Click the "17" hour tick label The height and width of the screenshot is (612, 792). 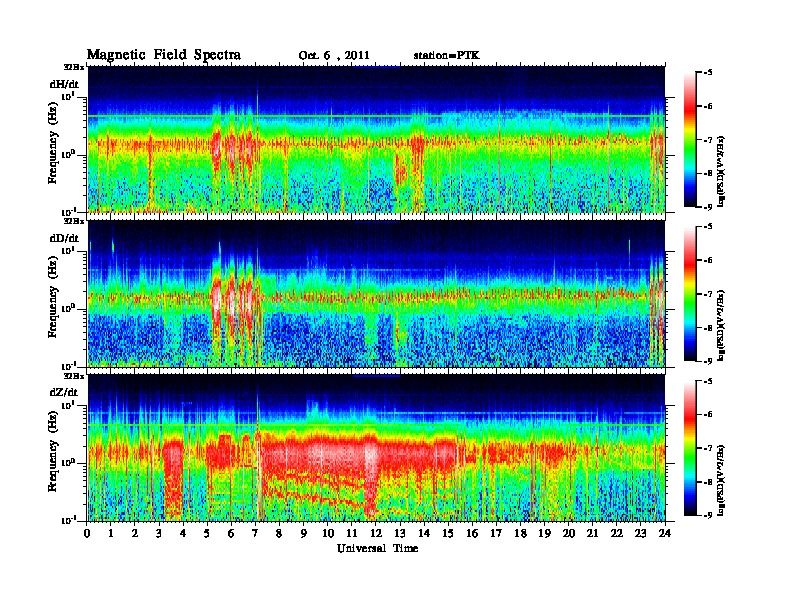[497, 534]
